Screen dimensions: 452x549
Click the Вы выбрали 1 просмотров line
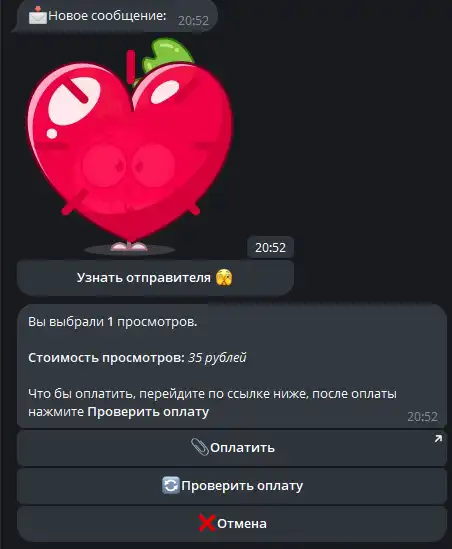pyautogui.click(x=112, y=322)
